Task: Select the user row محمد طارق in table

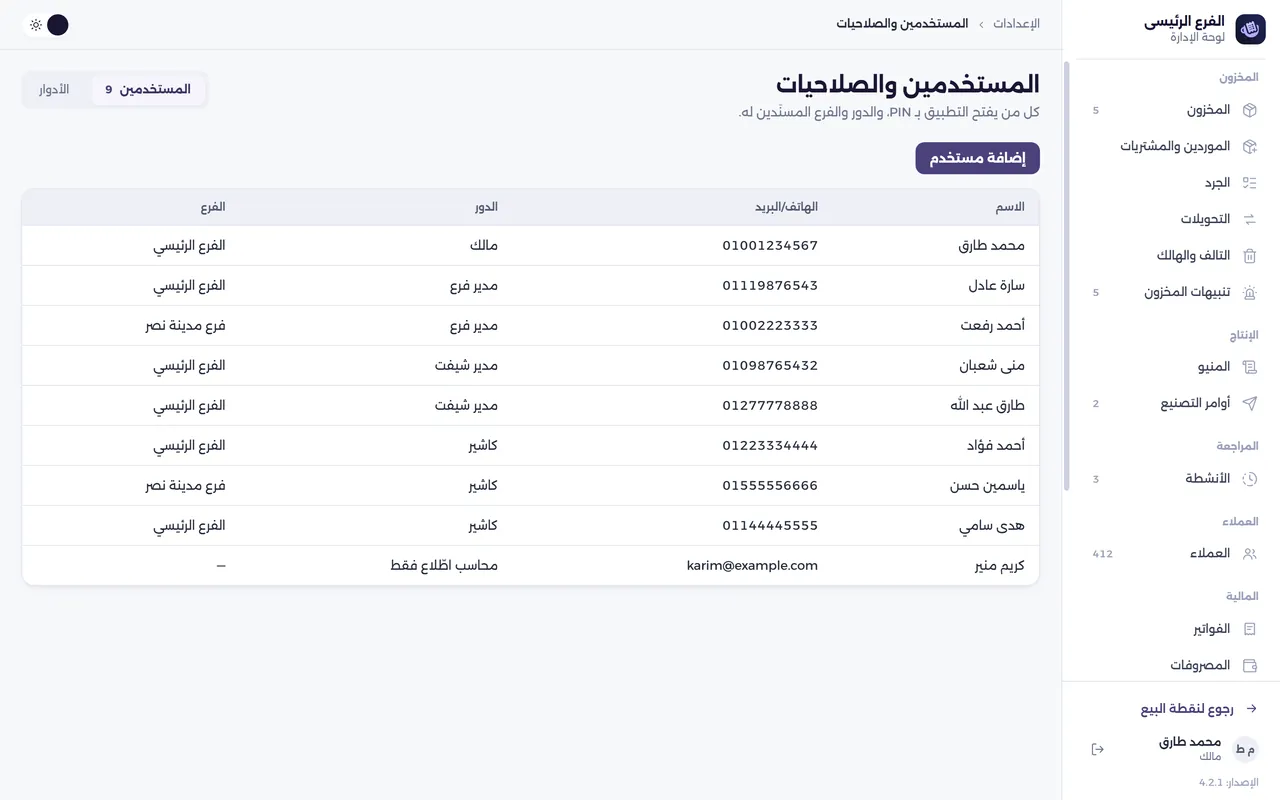Action: [531, 245]
